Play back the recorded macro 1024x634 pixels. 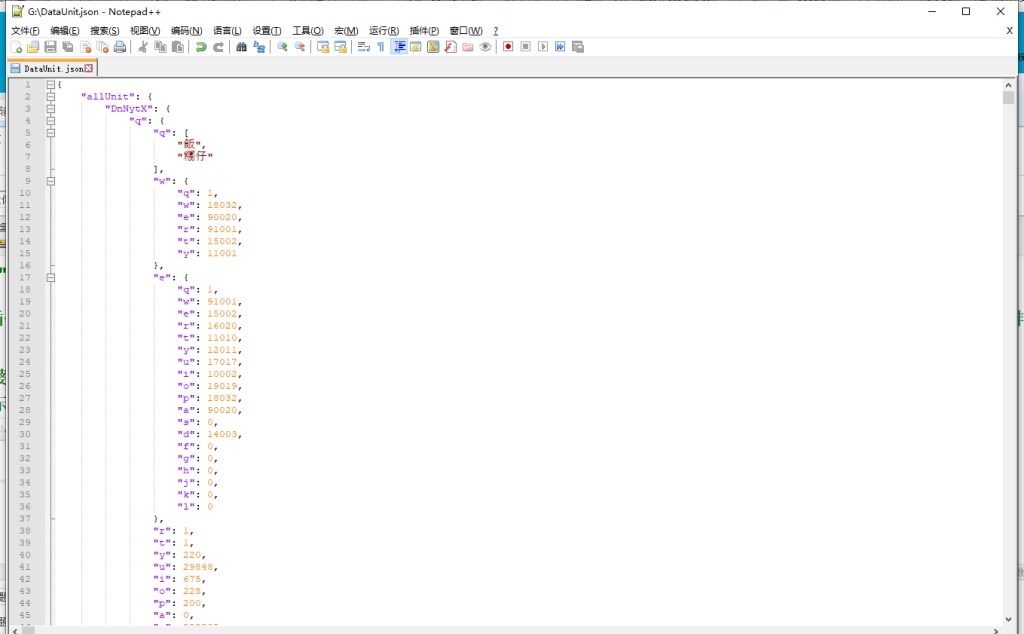tap(543, 47)
